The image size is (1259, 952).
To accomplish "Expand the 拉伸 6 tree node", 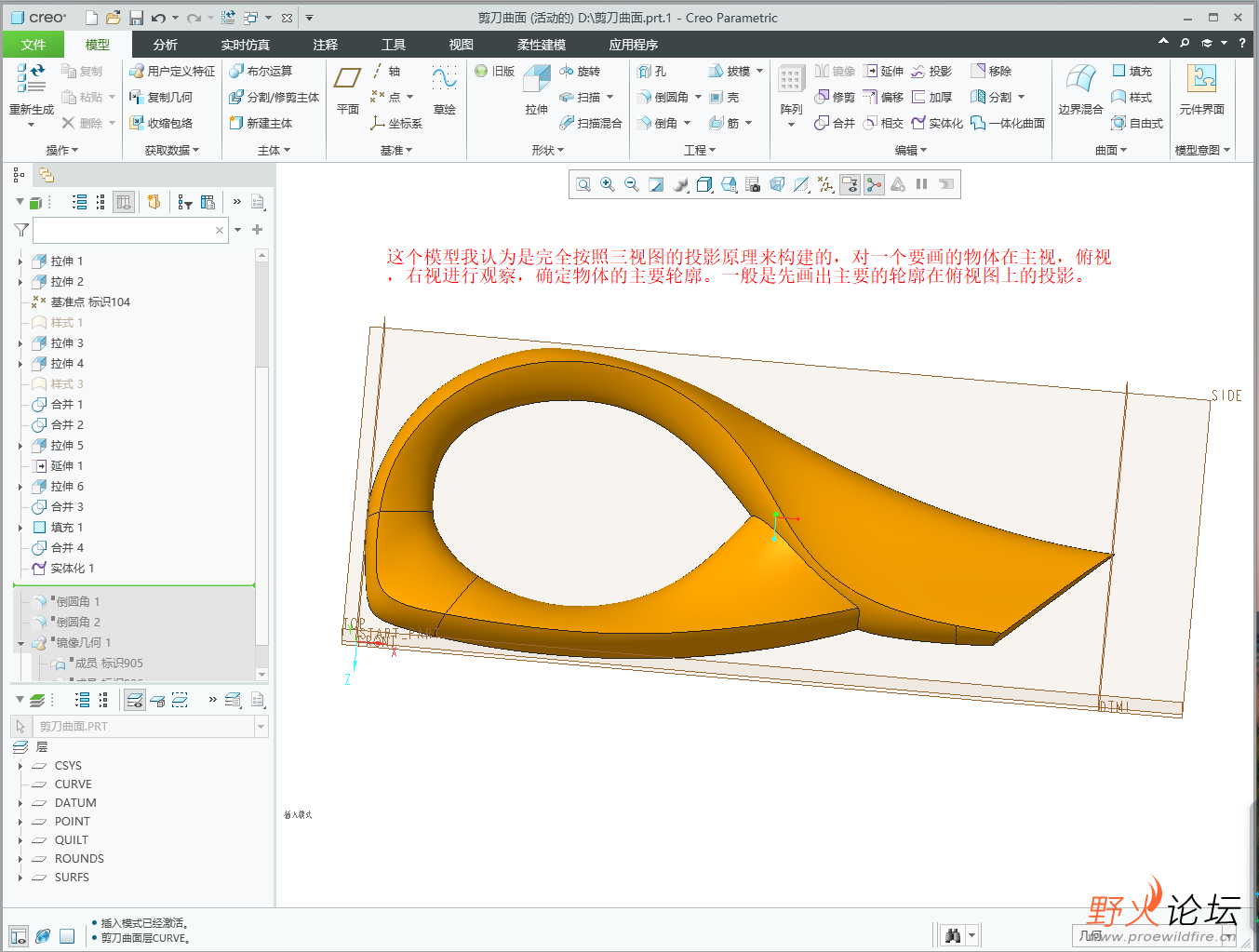I will [x=20, y=487].
